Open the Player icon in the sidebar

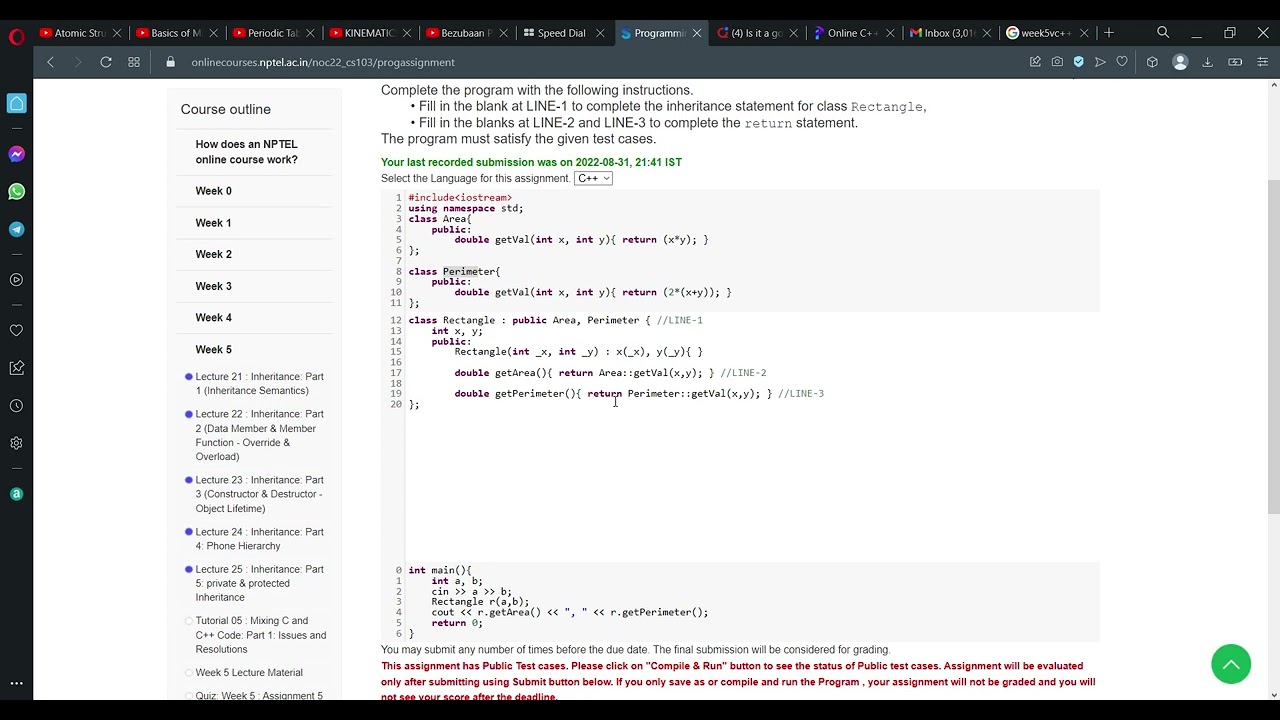[17, 280]
